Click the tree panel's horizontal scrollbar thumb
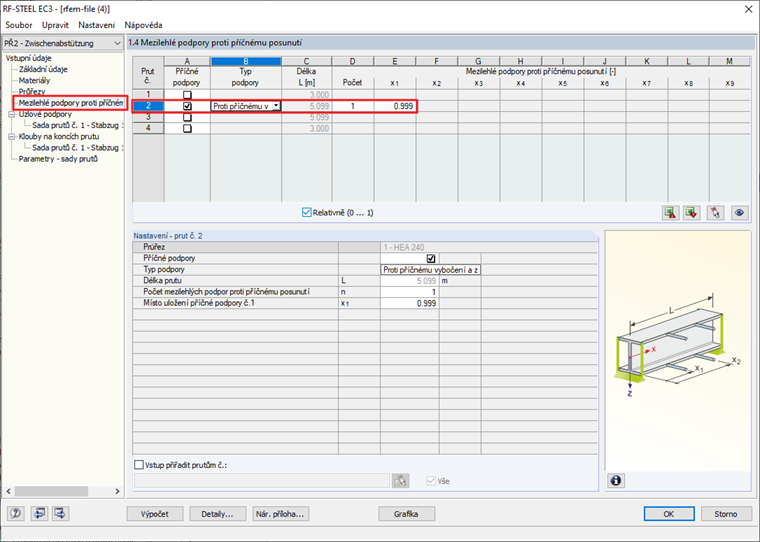The height and width of the screenshot is (542, 760). point(51,491)
